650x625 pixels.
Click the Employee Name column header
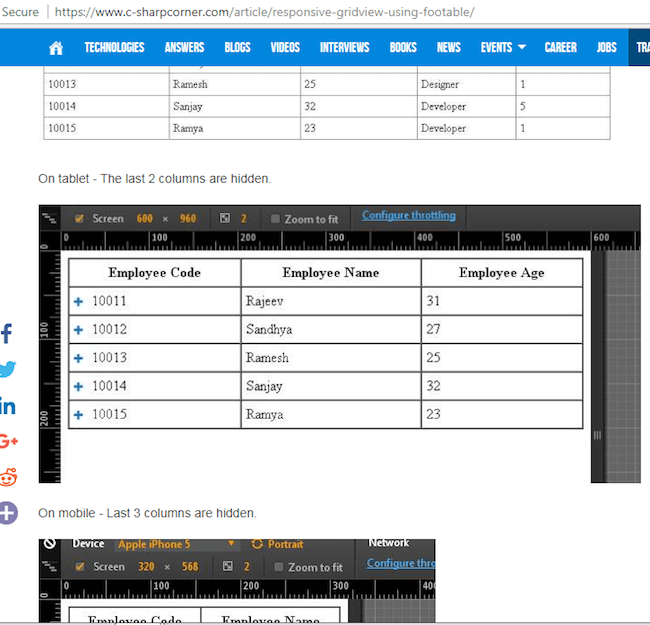[331, 273]
